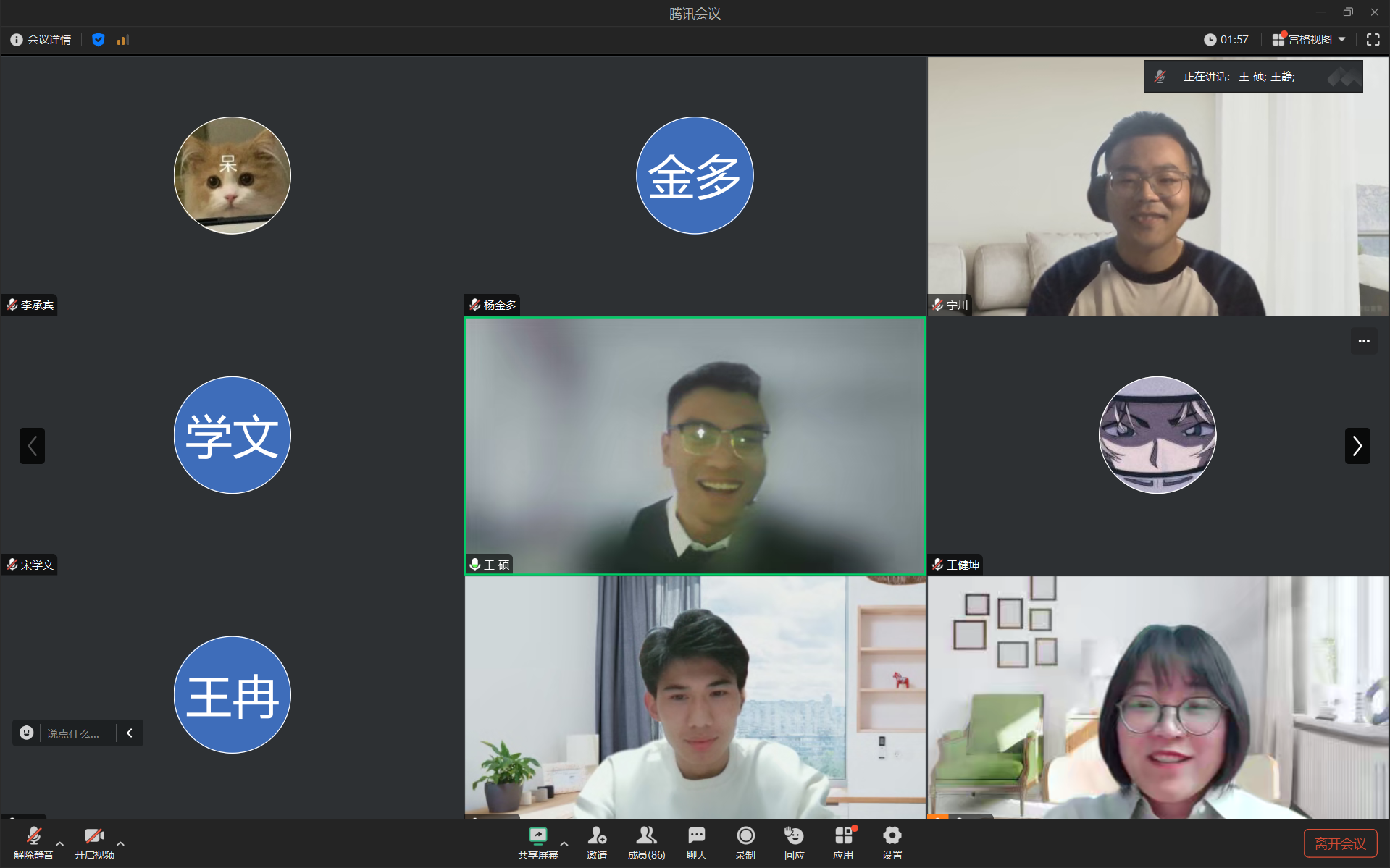Viewport: 1390px width, 868px height.
Task: Open the Apps (应用) icon
Action: [x=843, y=837]
